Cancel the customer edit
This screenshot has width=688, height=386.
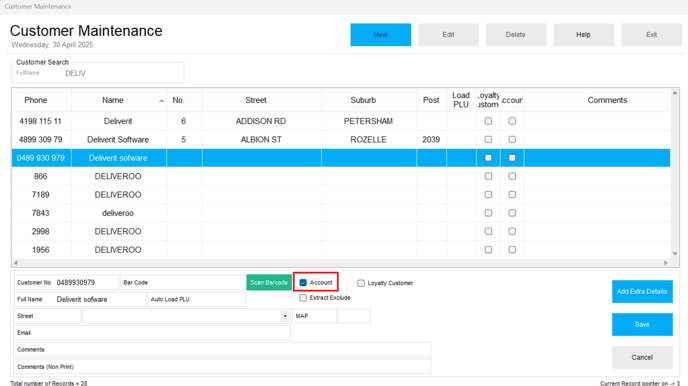tap(642, 357)
